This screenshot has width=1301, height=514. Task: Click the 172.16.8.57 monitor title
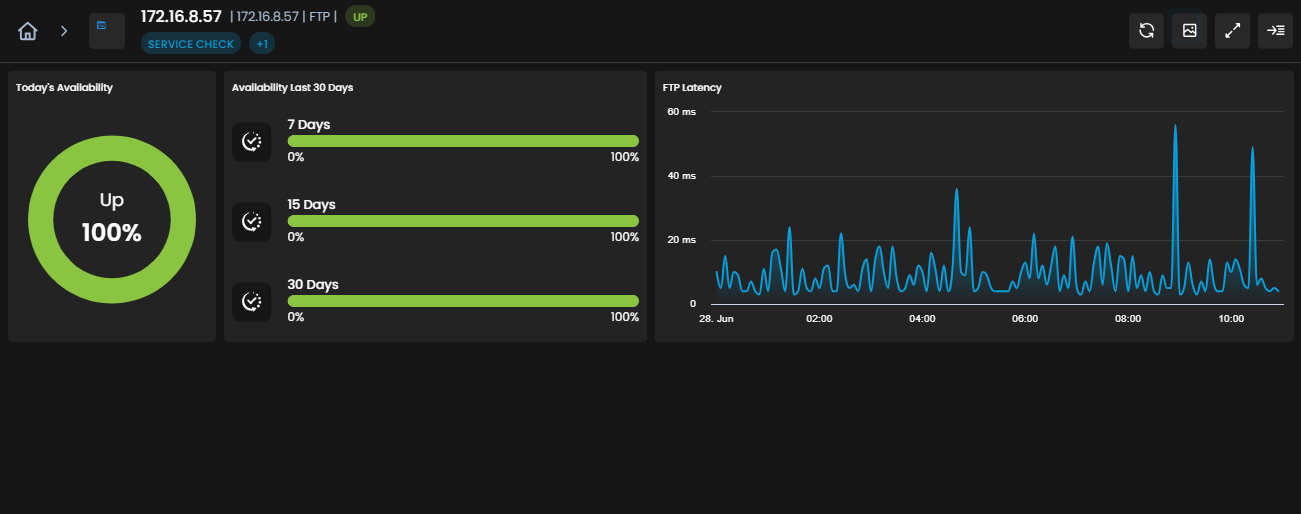(181, 16)
